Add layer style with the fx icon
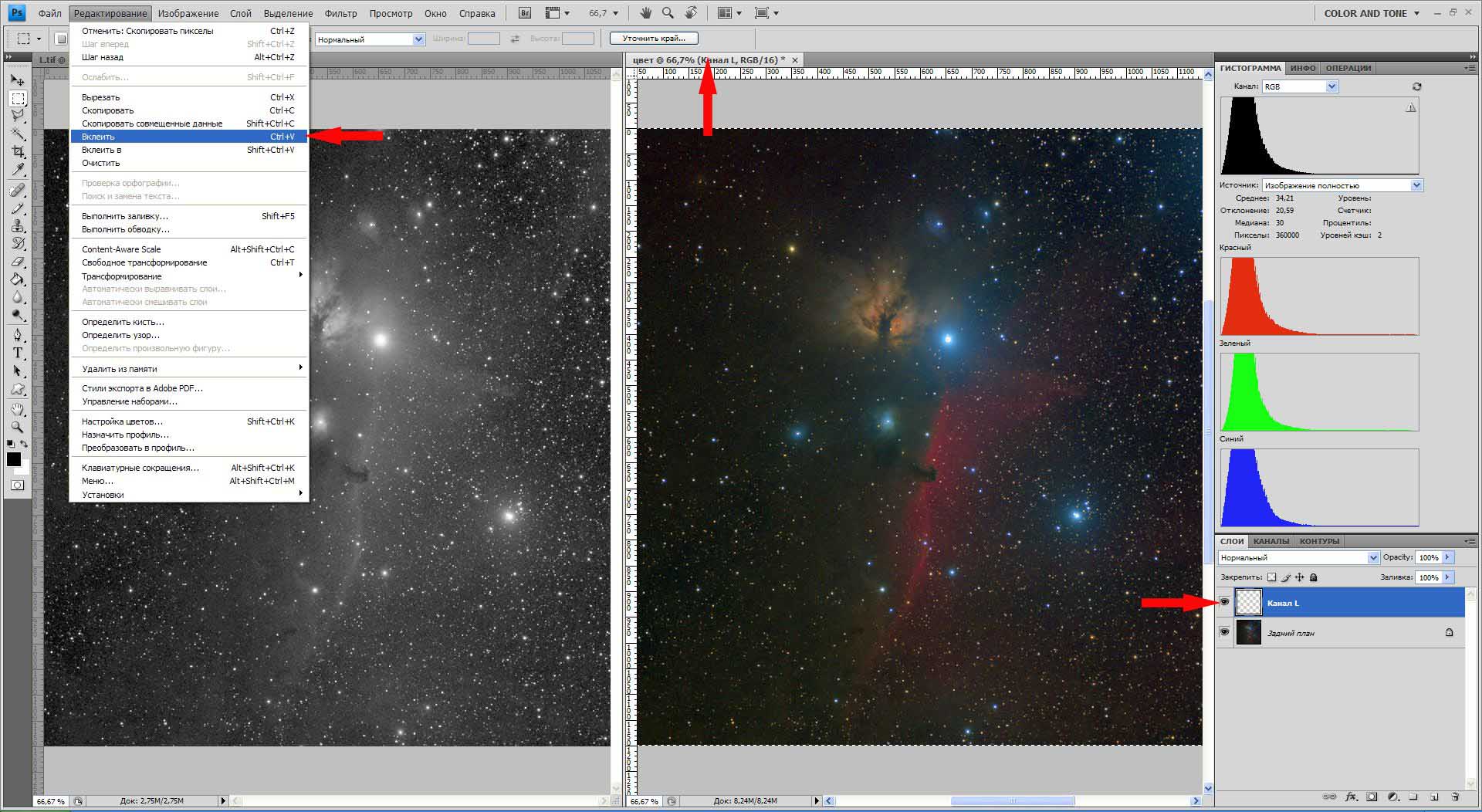This screenshot has height=812, width=1482. 1351,797
